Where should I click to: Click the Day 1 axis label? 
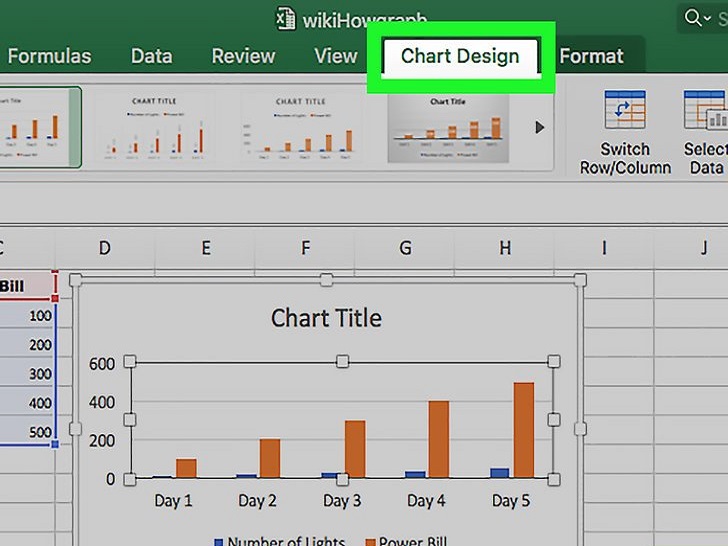pos(173,500)
